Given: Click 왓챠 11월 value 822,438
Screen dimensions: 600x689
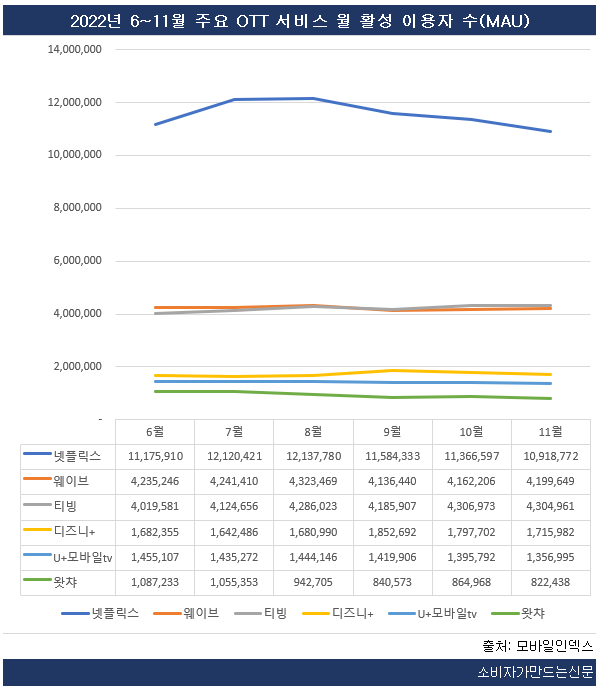Looking at the screenshot, I should pos(550,582).
